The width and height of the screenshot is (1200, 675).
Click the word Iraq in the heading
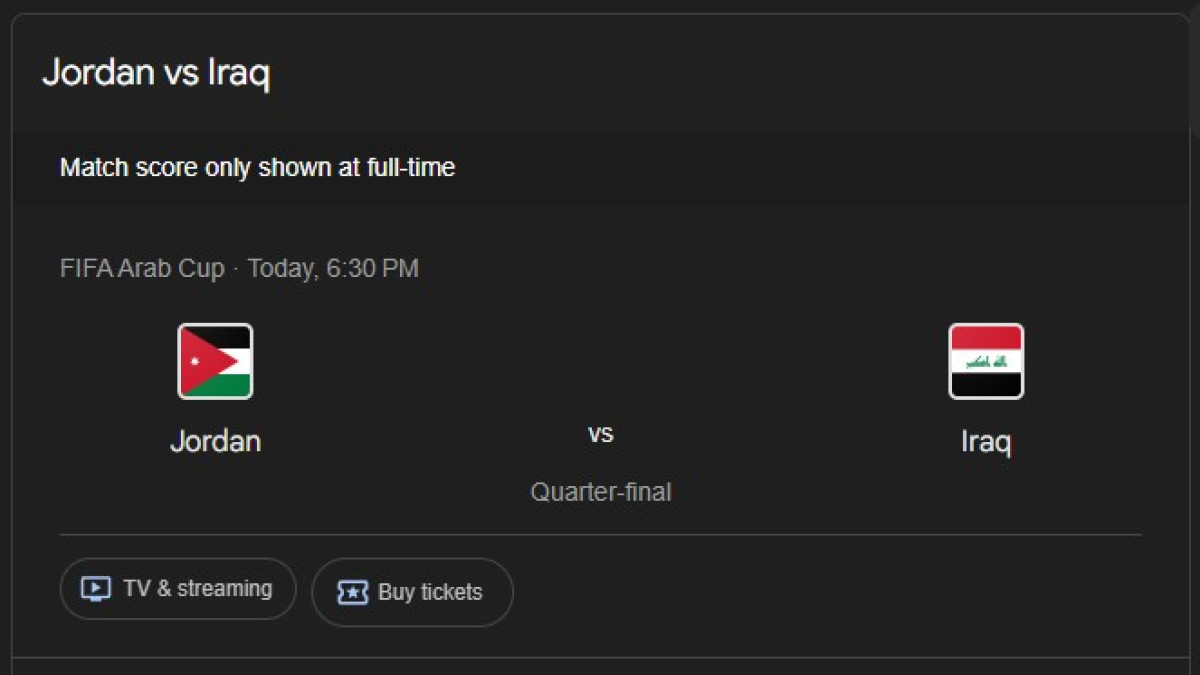[239, 73]
